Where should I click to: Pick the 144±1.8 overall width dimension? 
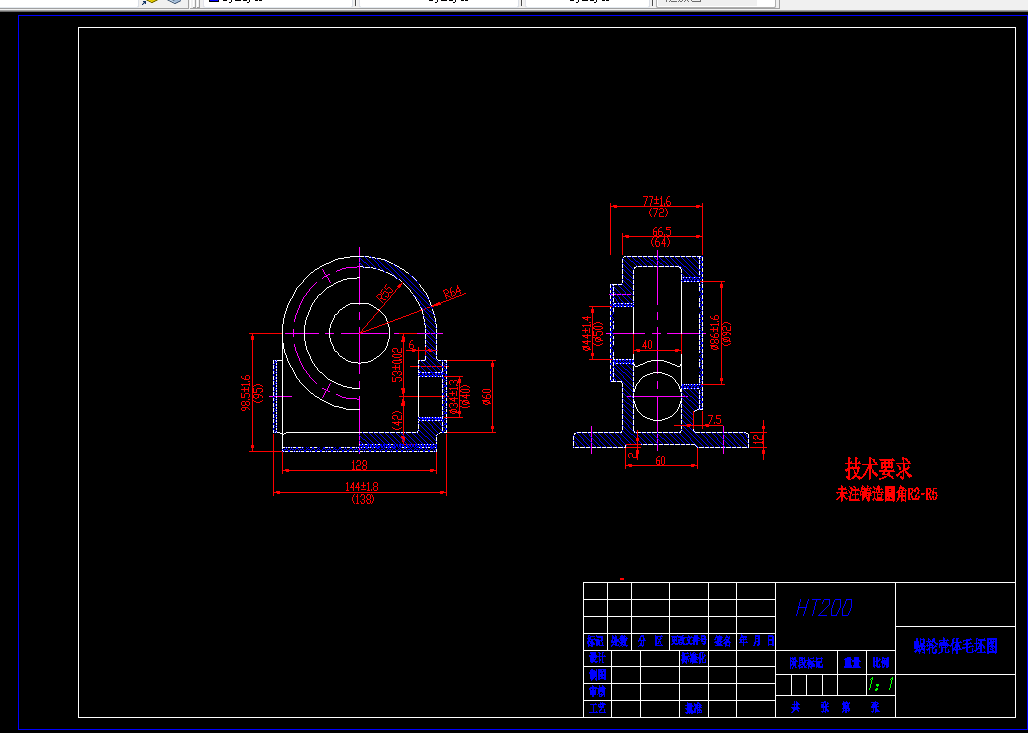362,486
